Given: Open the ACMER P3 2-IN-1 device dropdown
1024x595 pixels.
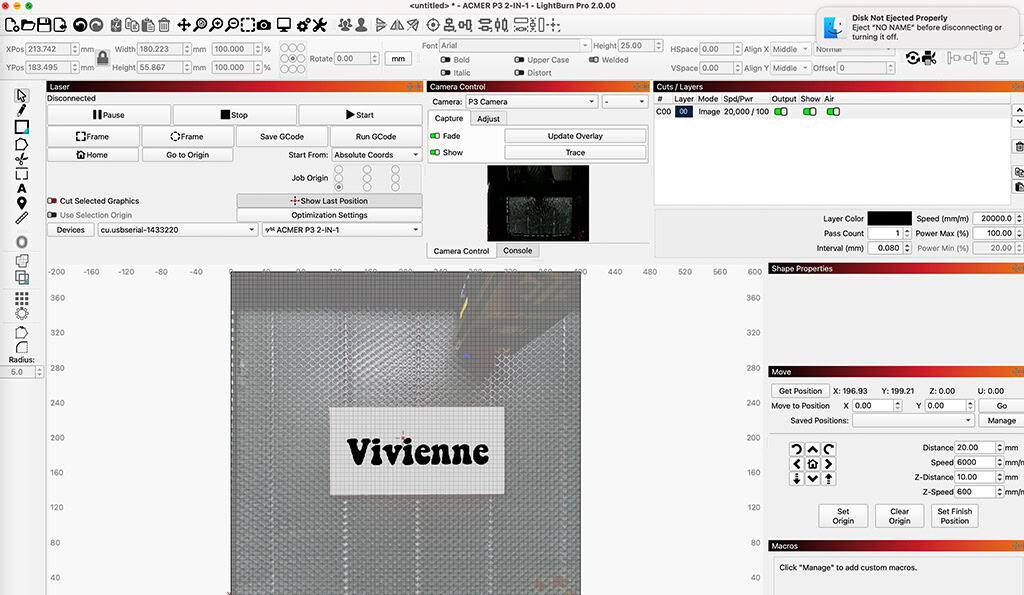Looking at the screenshot, I should [342, 230].
